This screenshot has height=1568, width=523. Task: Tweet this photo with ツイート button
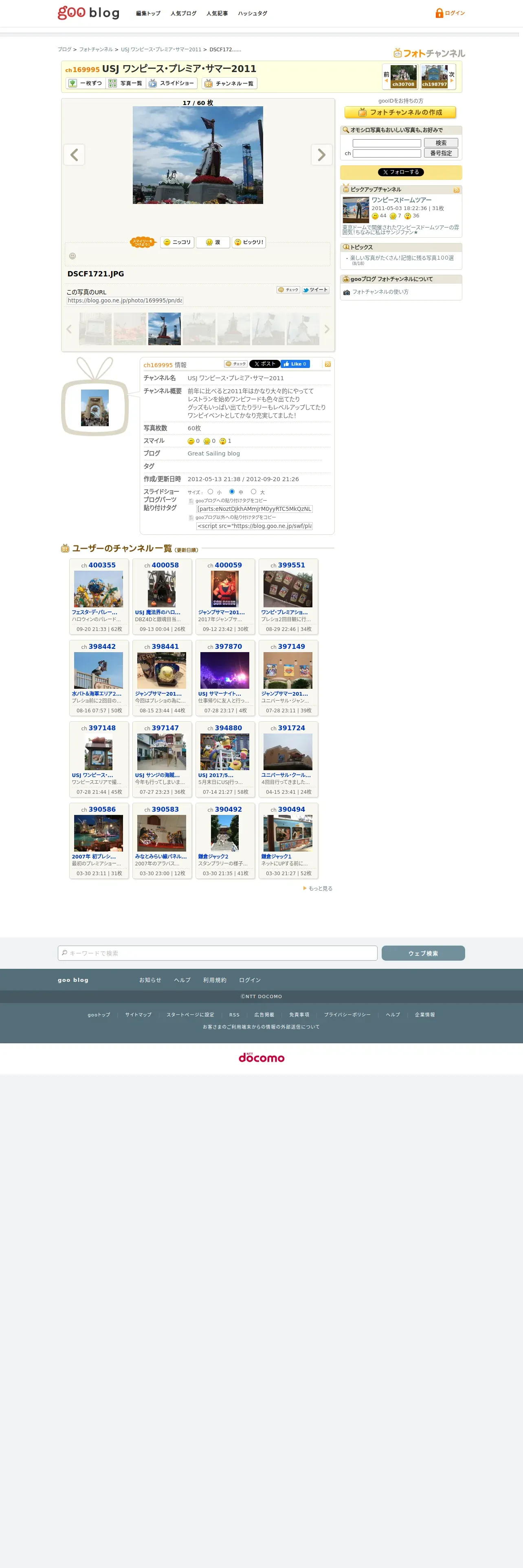point(315,290)
